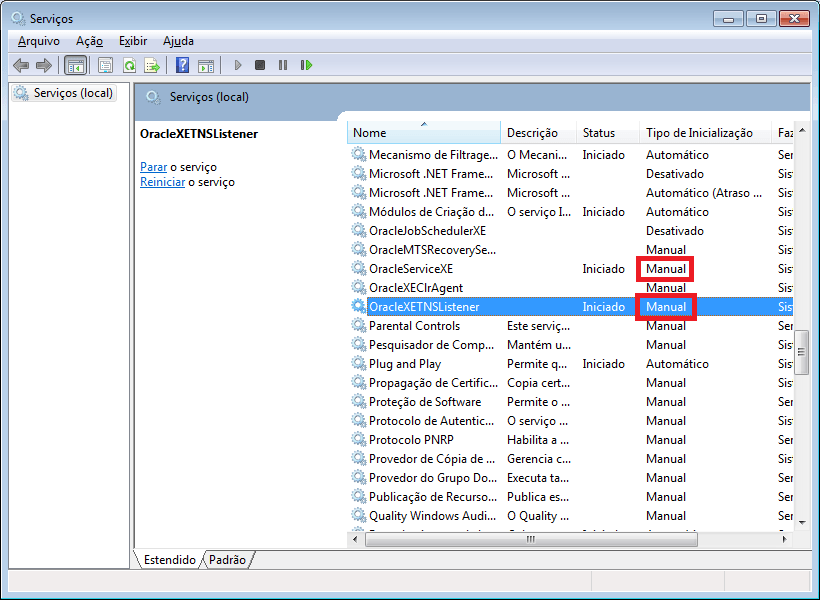Export the services list using the export icon

coord(152,64)
